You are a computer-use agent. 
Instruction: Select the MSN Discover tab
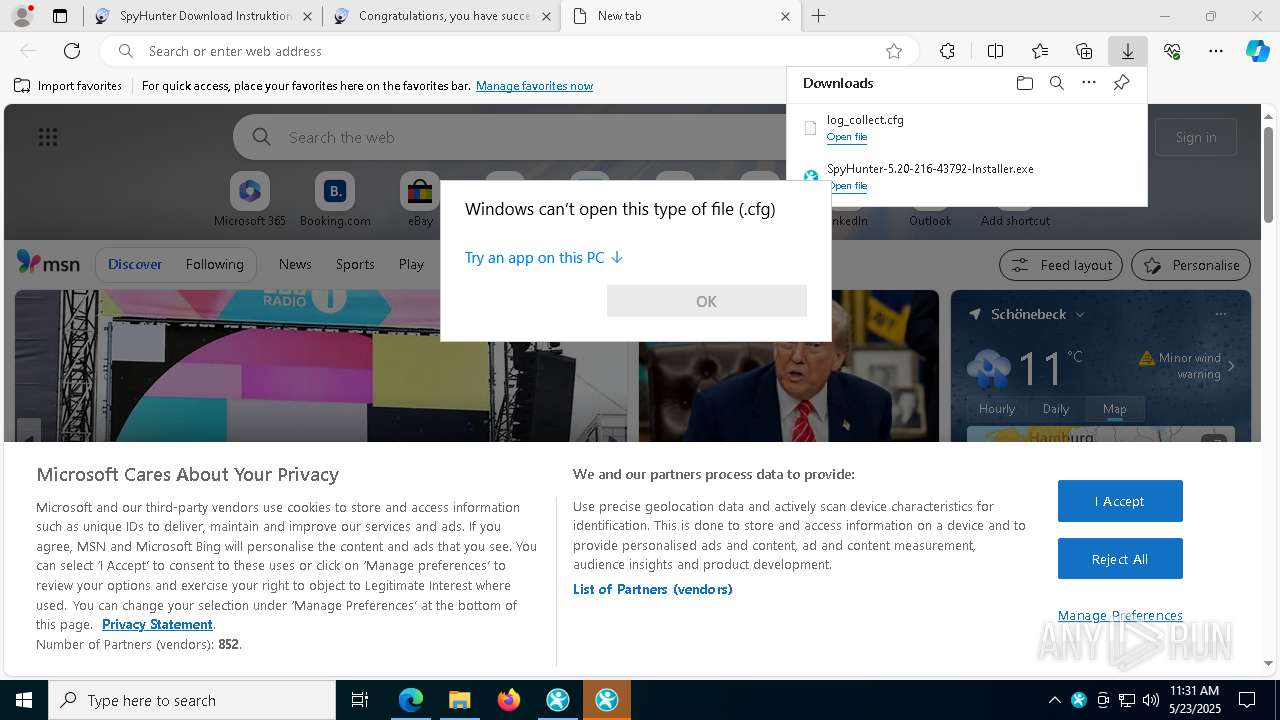[135, 264]
